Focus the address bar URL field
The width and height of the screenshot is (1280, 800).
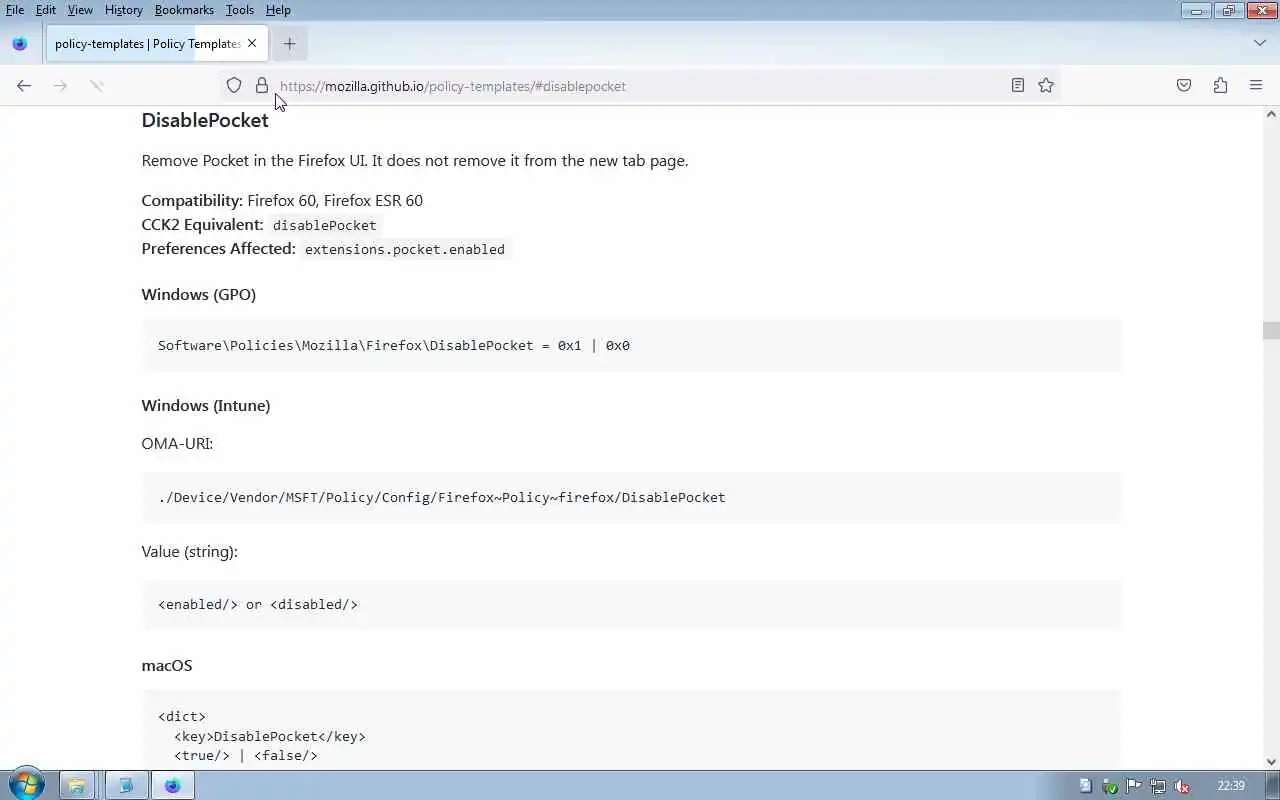[x=640, y=86]
